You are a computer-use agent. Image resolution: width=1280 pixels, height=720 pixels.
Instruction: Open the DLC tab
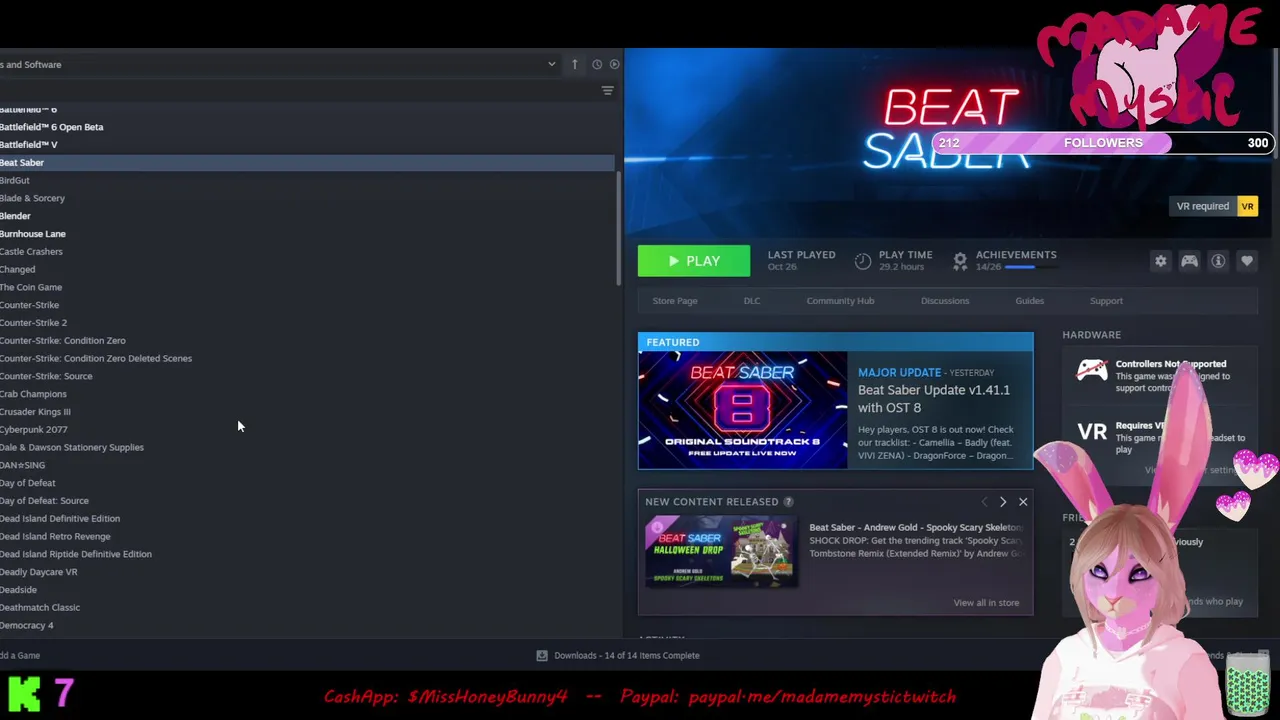tap(752, 301)
